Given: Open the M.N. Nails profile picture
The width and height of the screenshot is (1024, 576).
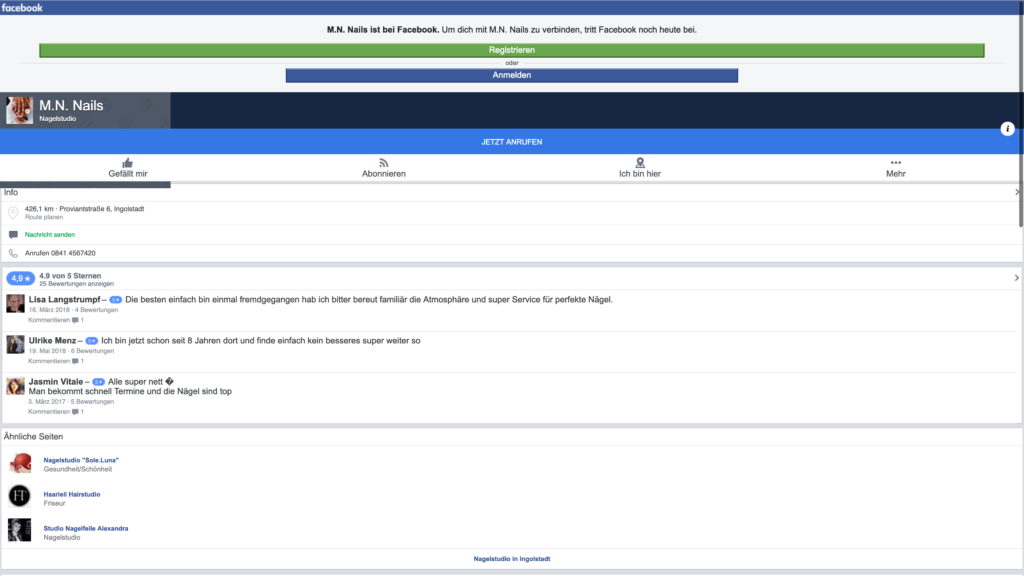Looking at the screenshot, I should [x=20, y=110].
